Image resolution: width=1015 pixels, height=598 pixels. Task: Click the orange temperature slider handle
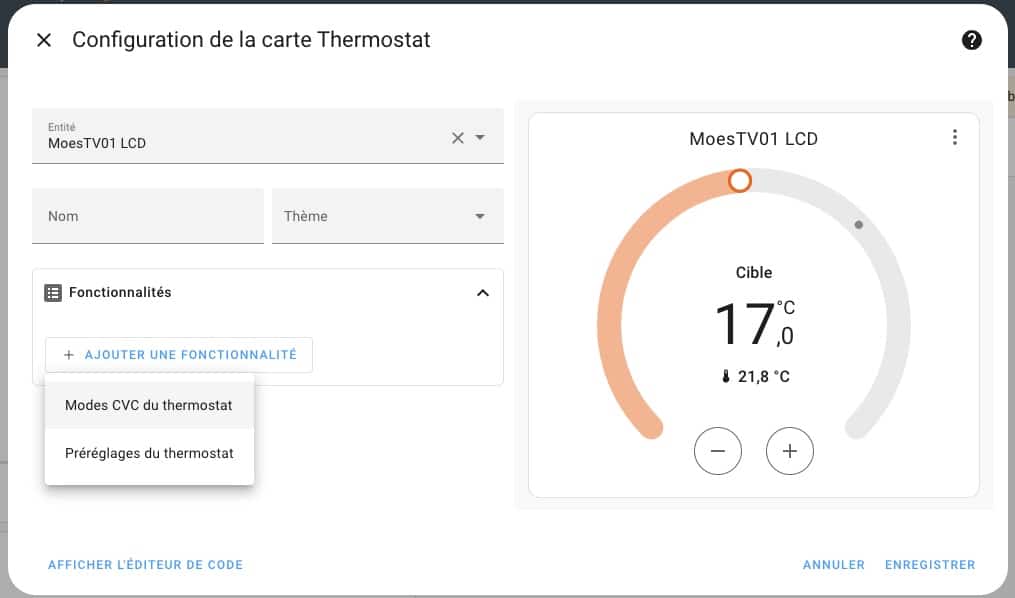pos(739,180)
